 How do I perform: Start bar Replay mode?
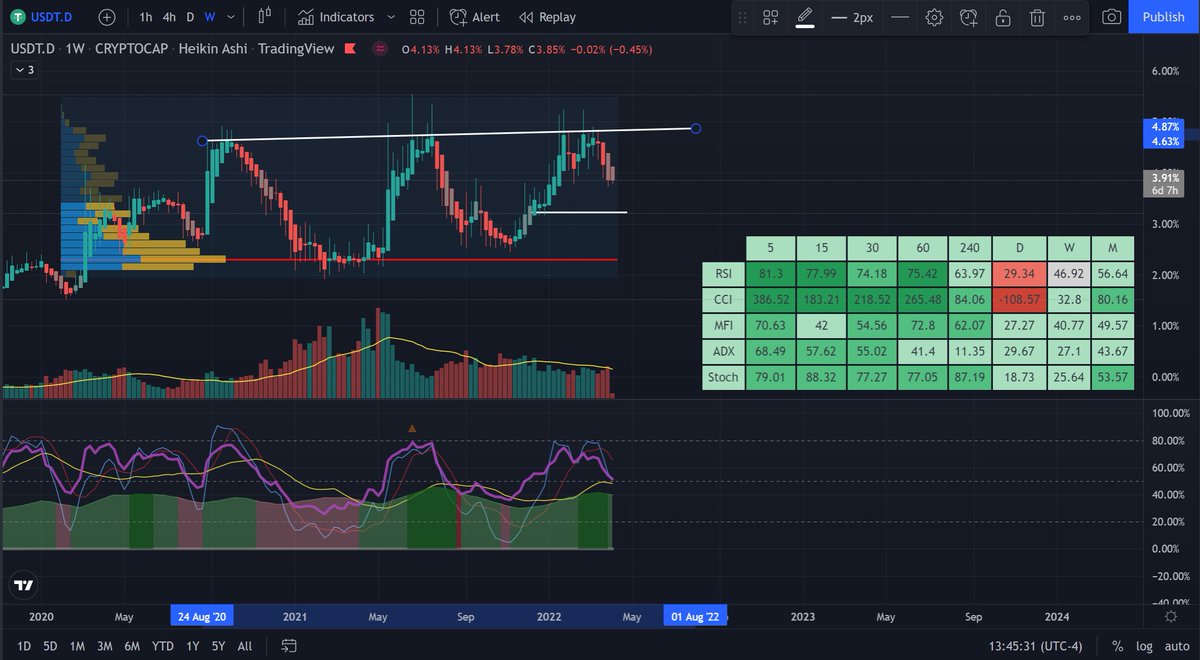[x=547, y=17]
